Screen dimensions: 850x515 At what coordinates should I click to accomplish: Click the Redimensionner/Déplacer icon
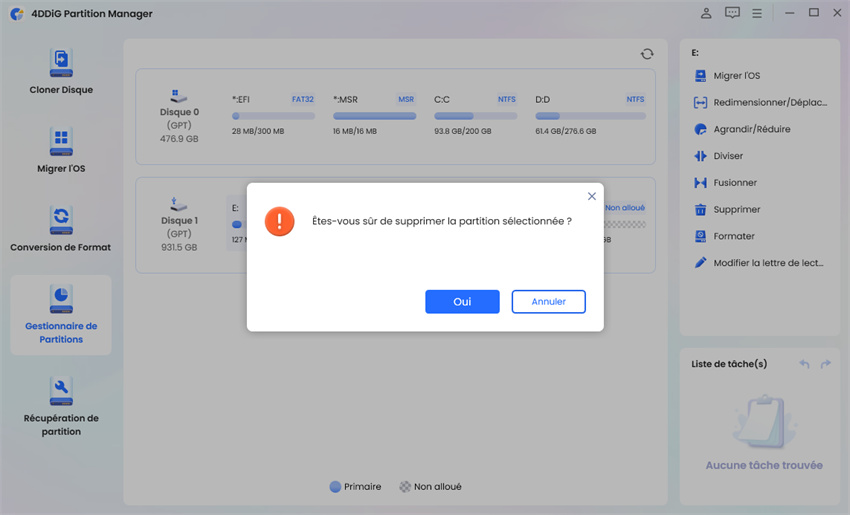pos(700,102)
